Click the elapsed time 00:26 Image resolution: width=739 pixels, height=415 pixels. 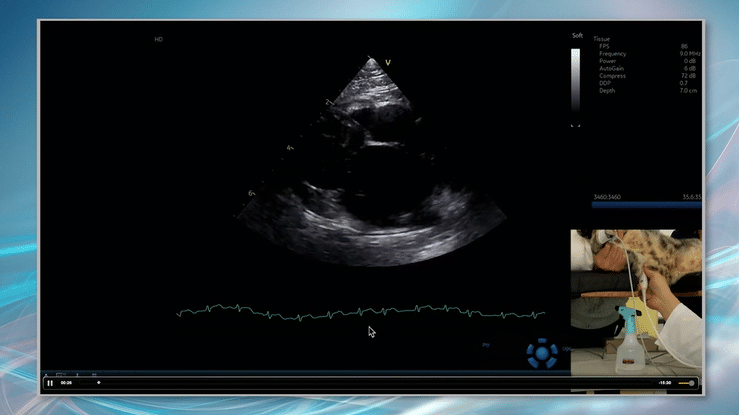[66, 383]
